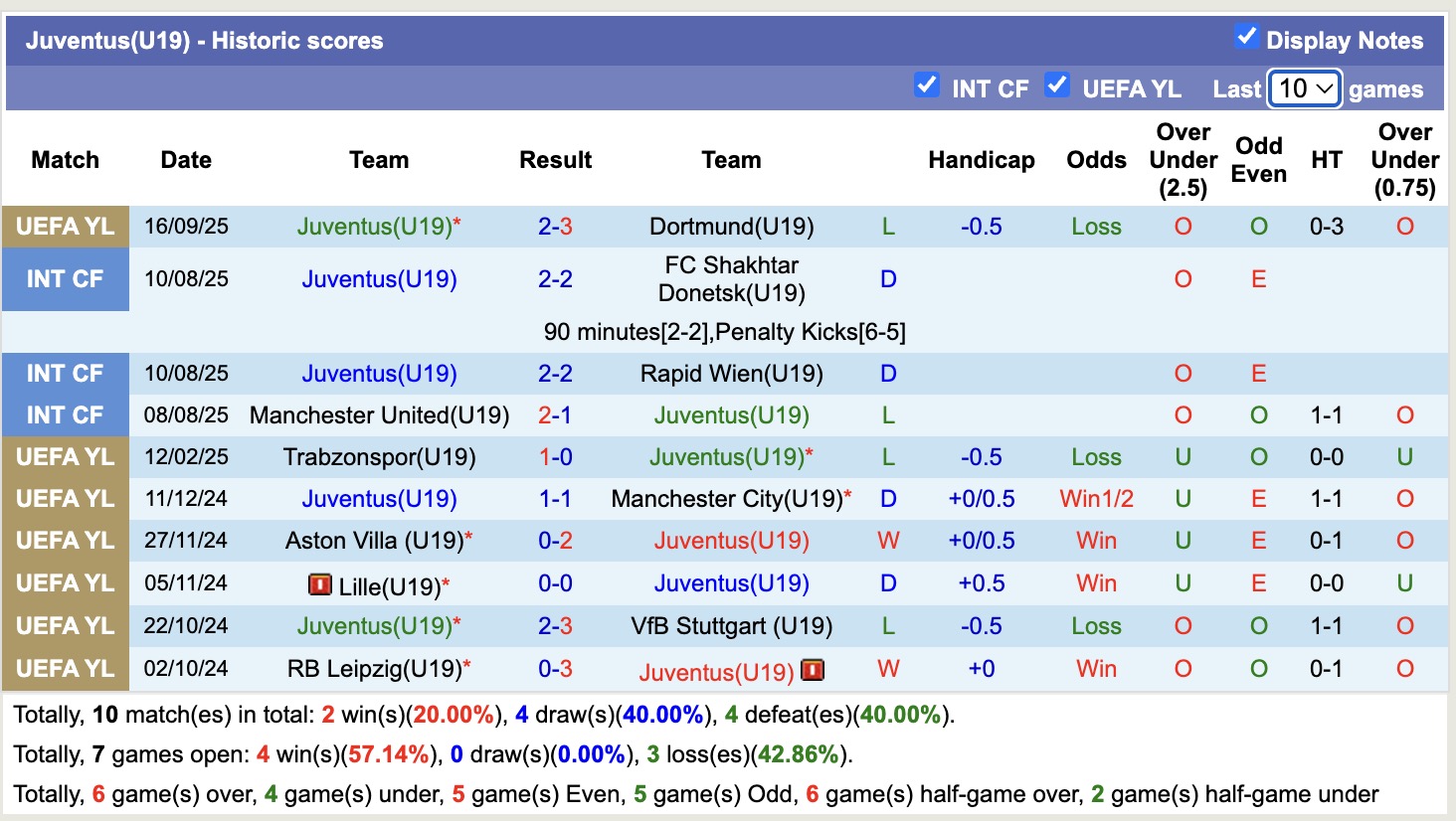Screen dimensions: 1456x821
Task: Click the 1-1 score against Manchester City(U19)
Action: (555, 499)
